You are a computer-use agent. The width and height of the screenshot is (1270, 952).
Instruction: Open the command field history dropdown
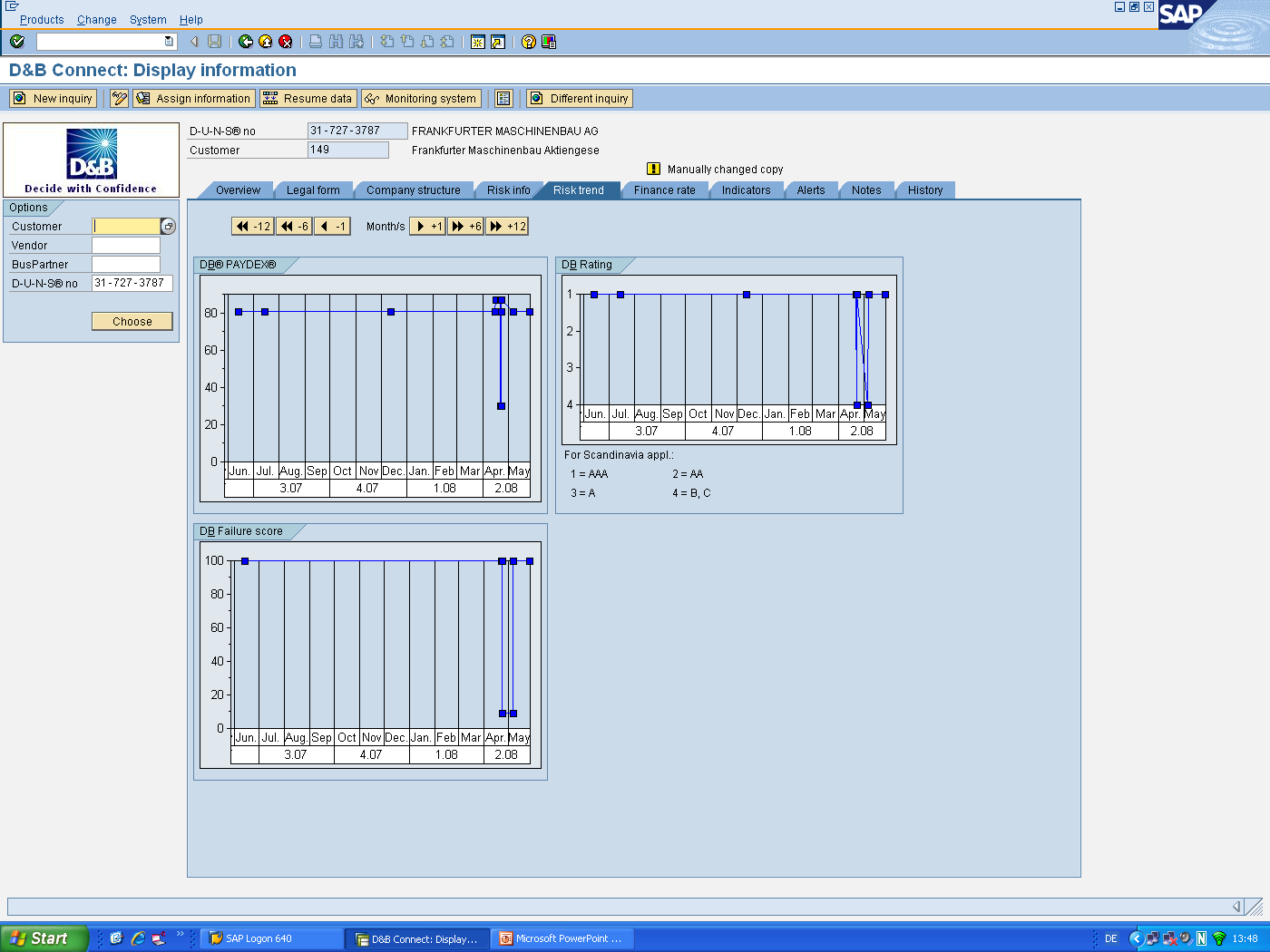click(x=169, y=42)
